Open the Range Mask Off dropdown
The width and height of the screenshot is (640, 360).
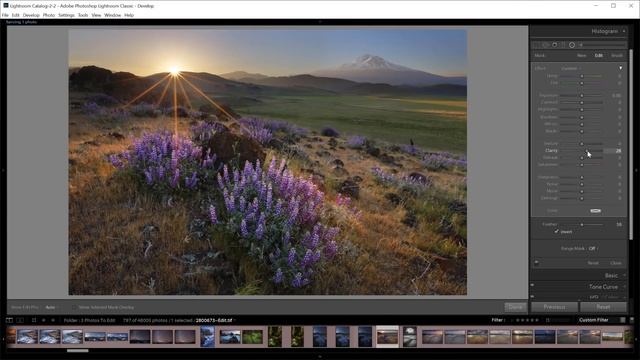(592, 248)
